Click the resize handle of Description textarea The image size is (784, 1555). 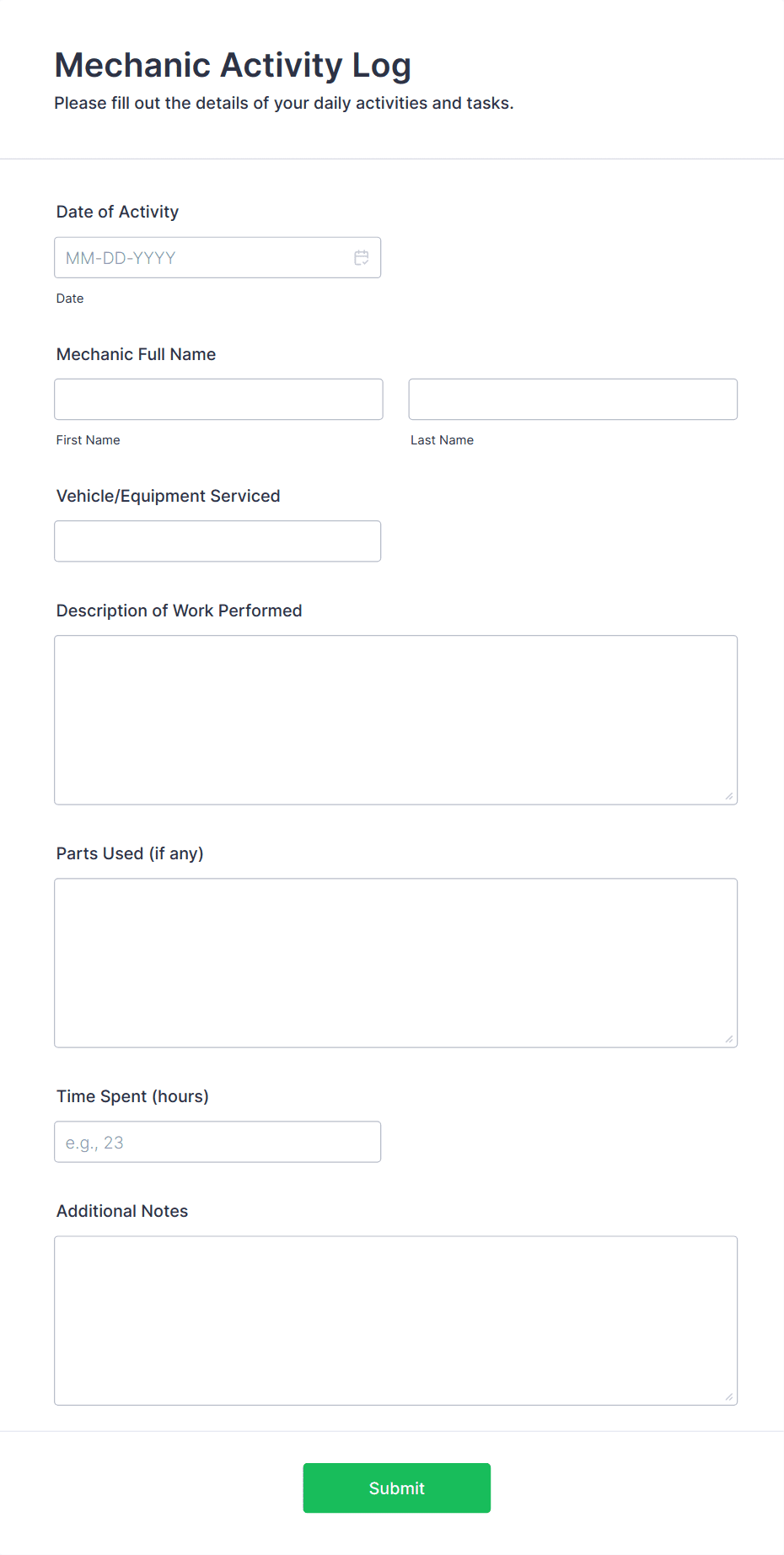pyautogui.click(x=729, y=794)
